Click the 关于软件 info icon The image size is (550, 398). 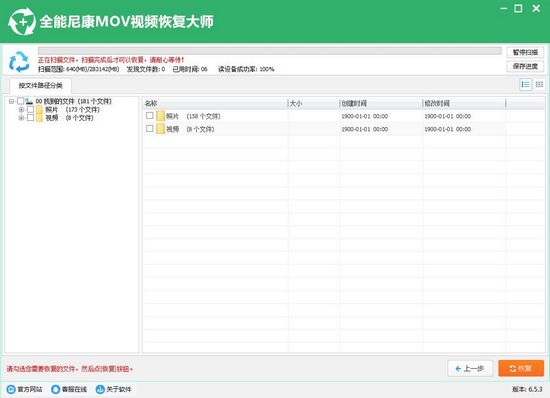tap(100, 389)
